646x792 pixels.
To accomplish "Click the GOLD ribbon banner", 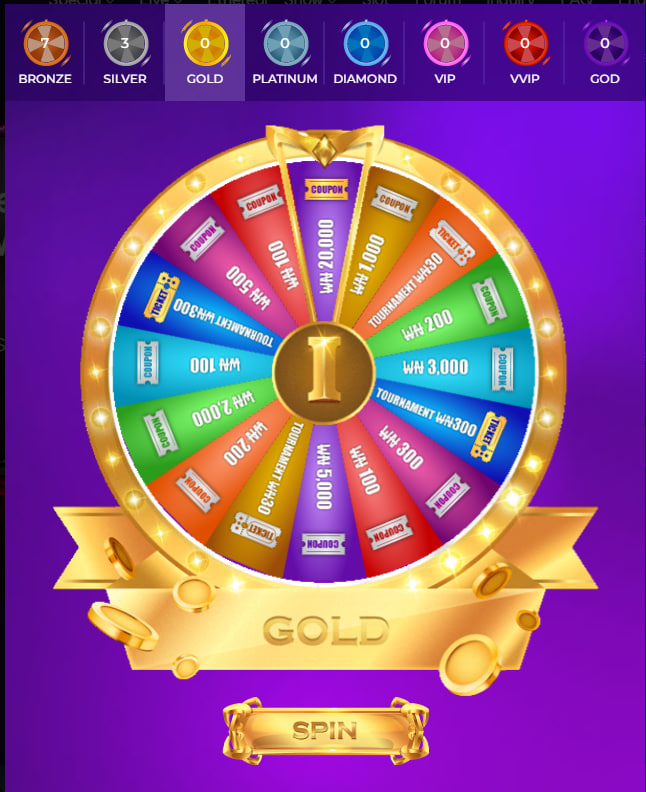I will pyautogui.click(x=326, y=630).
